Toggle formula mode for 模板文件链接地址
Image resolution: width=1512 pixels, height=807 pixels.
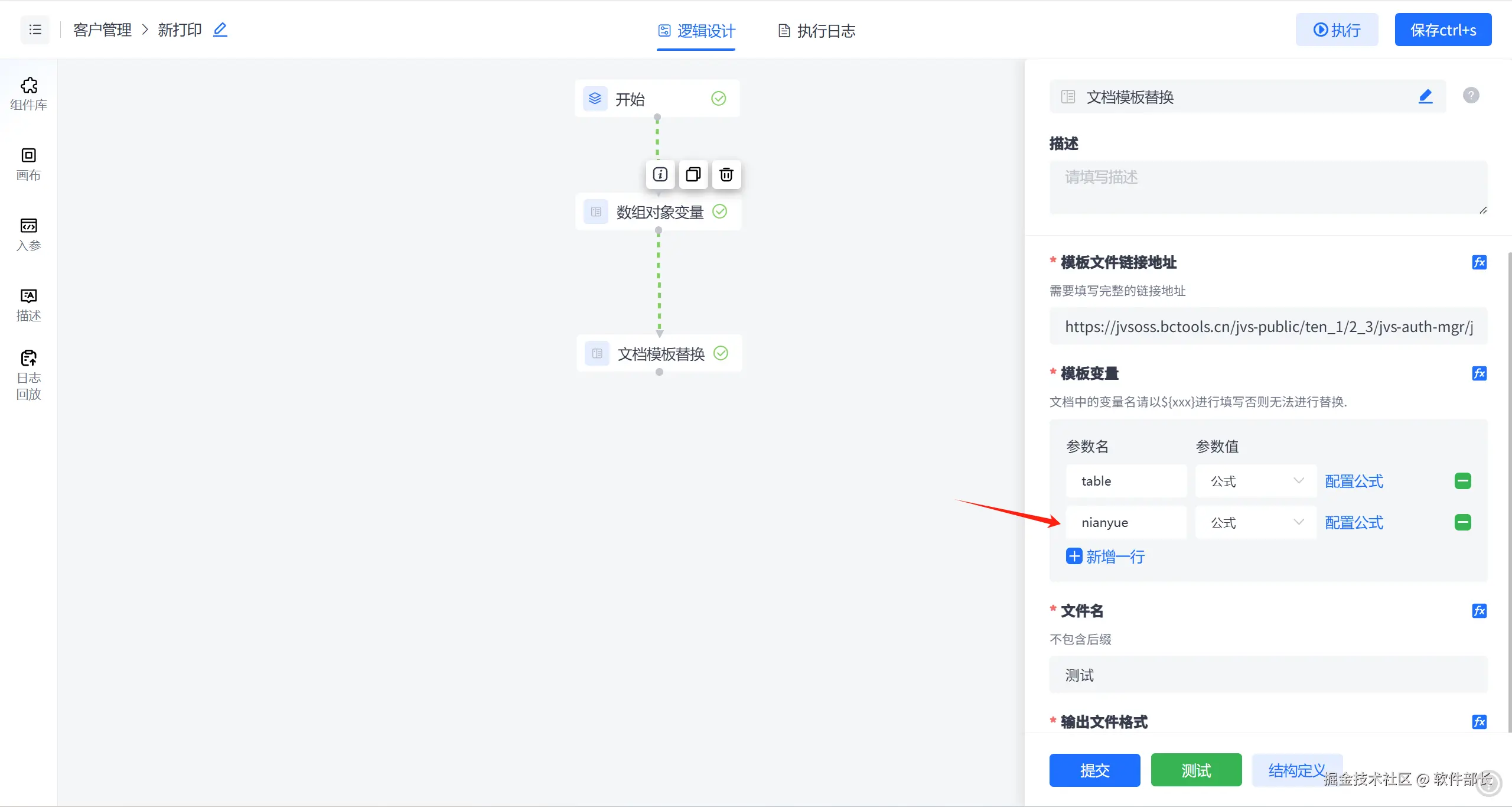[x=1479, y=262]
